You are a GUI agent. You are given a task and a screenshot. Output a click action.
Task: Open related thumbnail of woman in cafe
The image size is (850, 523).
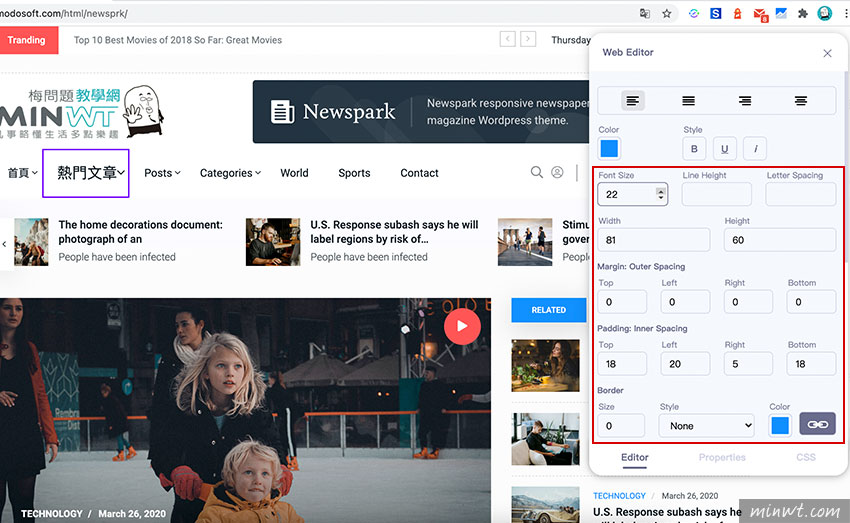click(x=545, y=365)
